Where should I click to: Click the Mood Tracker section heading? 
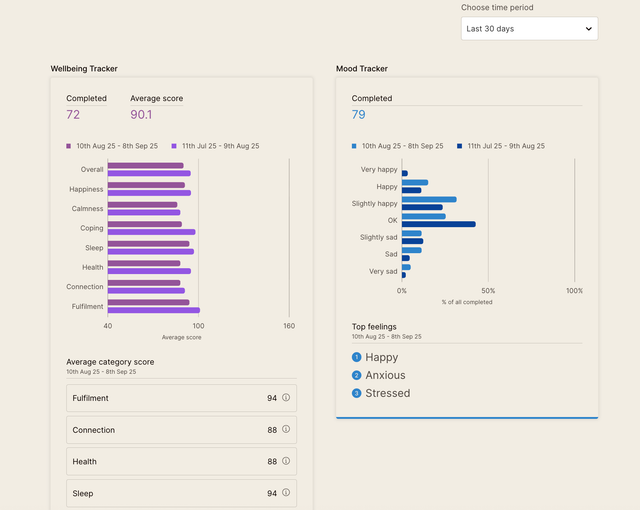362,69
